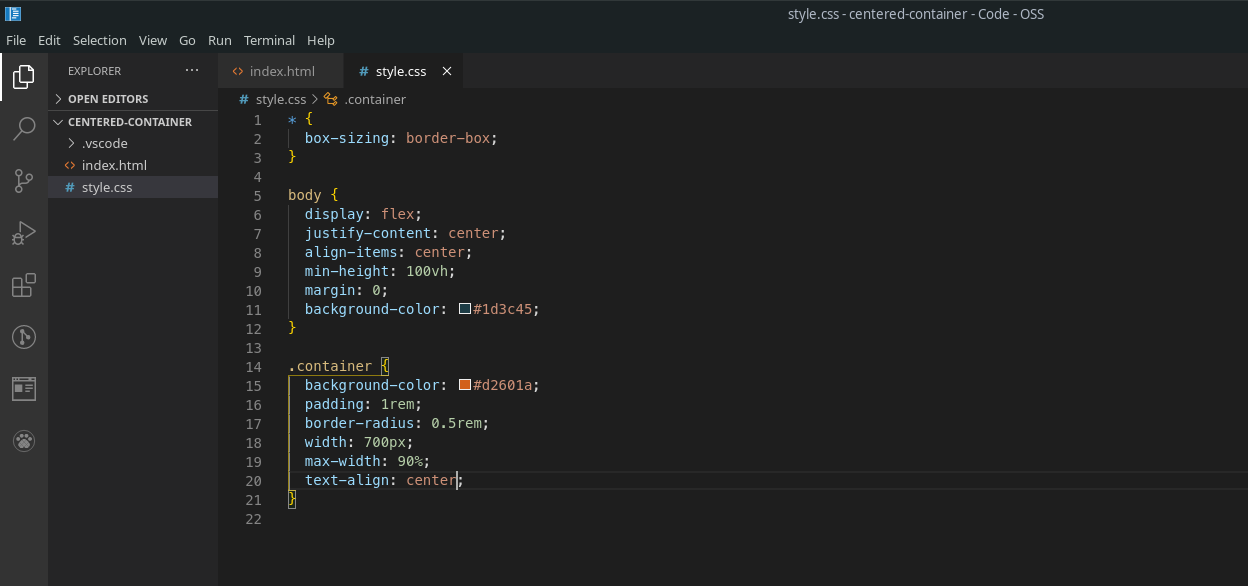The height and width of the screenshot is (586, 1248).
Task: Open the Explorer view in the activity bar
Action: [x=23, y=75]
